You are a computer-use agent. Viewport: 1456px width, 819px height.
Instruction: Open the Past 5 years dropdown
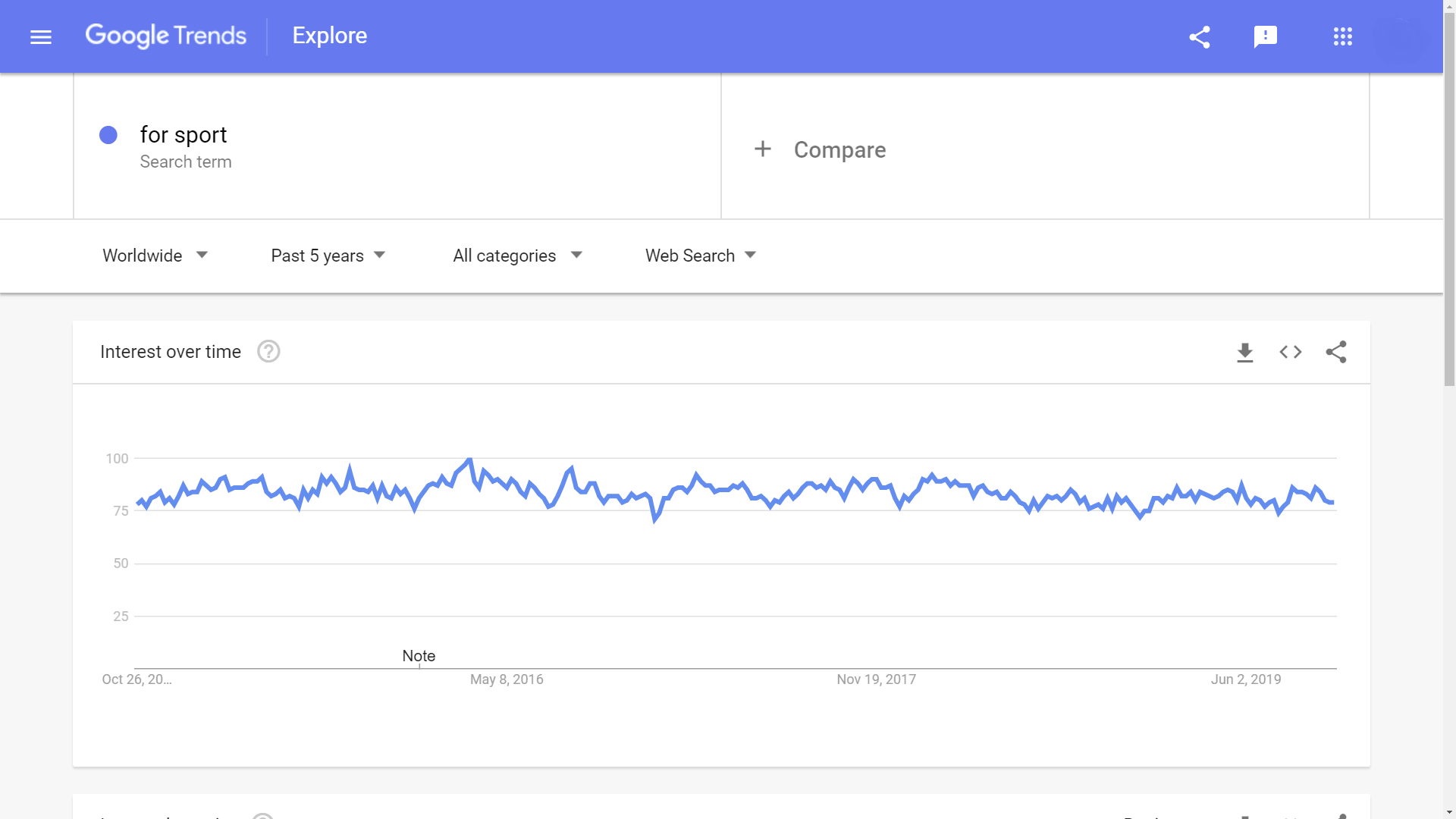point(328,256)
